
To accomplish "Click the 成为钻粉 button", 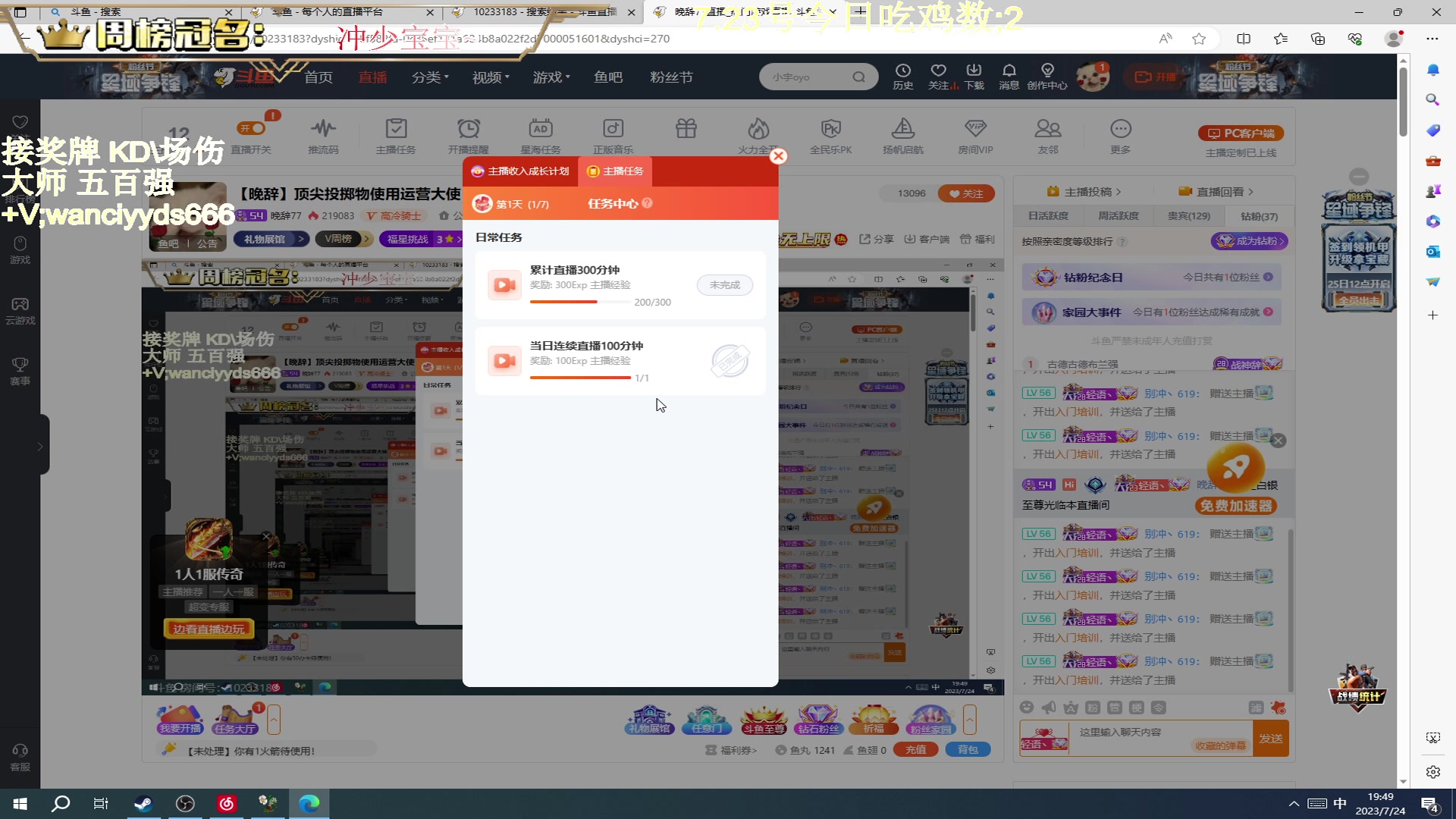I will click(1249, 241).
